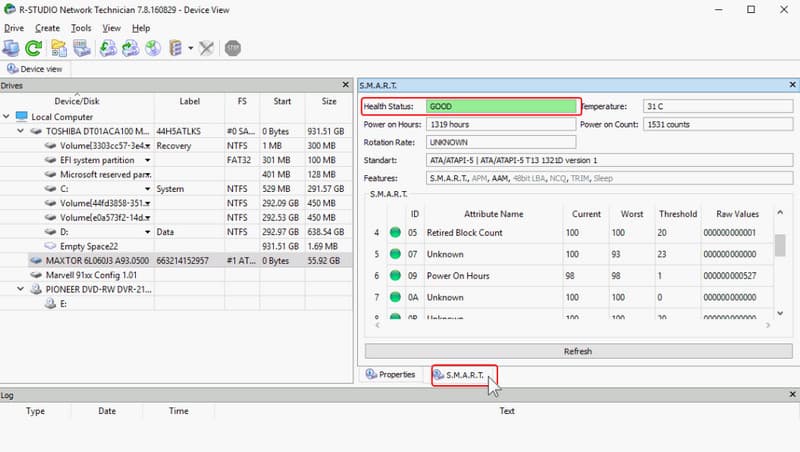Click the Temperature field showing 31 C

(718, 106)
